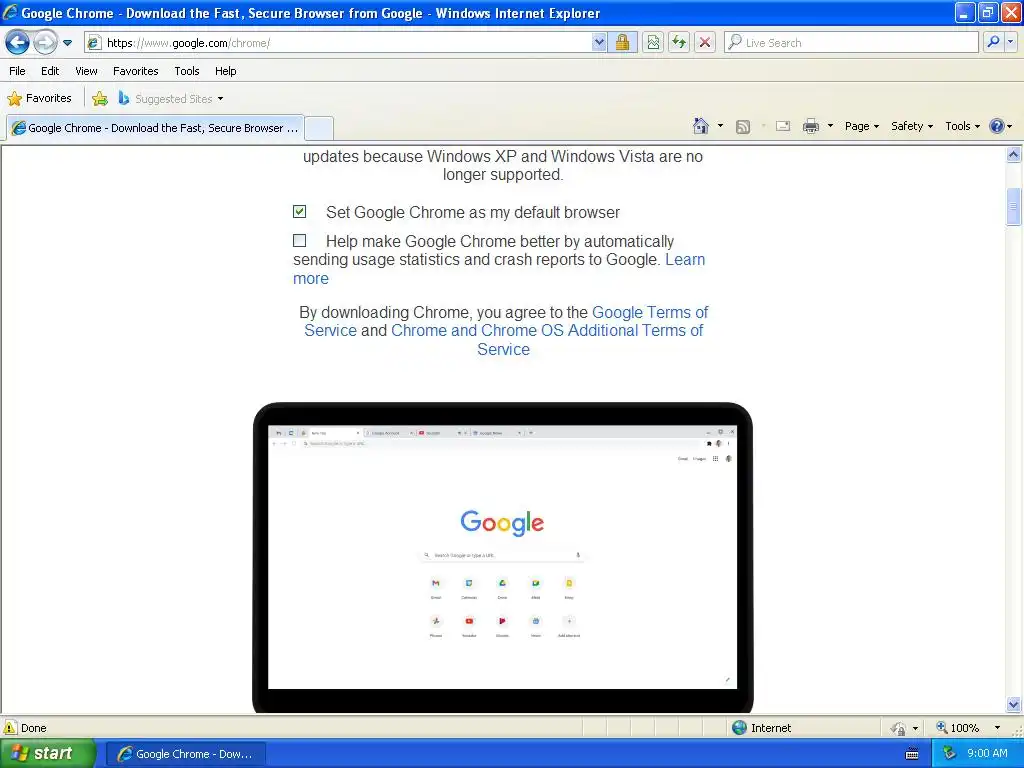Click the on-screen keyboard tray icon
The width and height of the screenshot is (1024, 768).
pos(912,754)
